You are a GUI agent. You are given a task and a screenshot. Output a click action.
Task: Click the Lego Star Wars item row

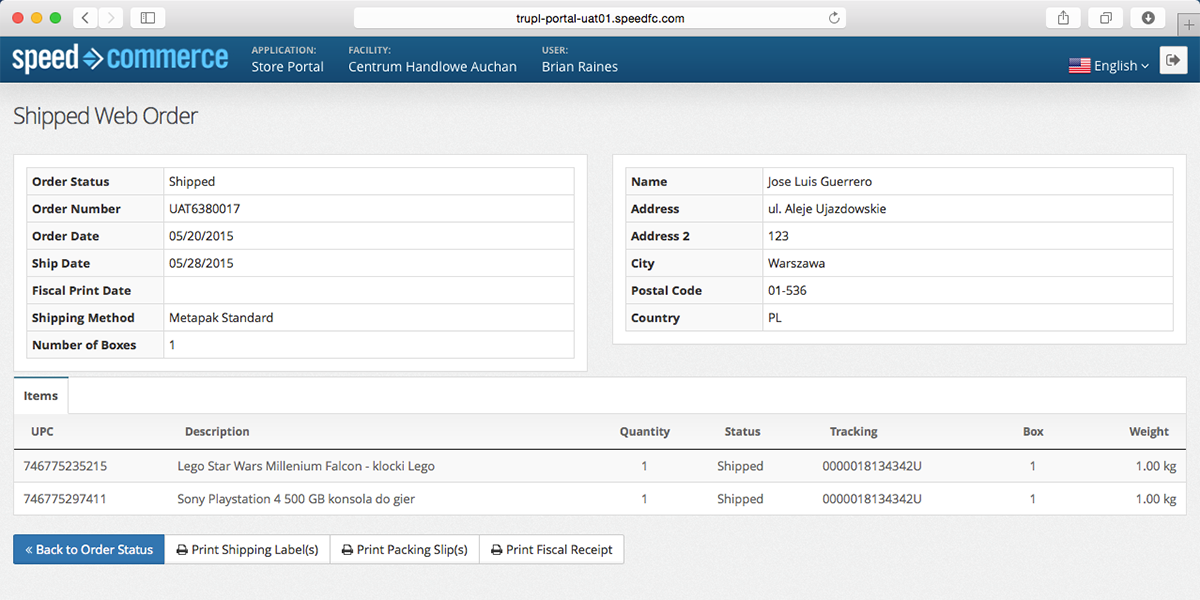(x=305, y=466)
